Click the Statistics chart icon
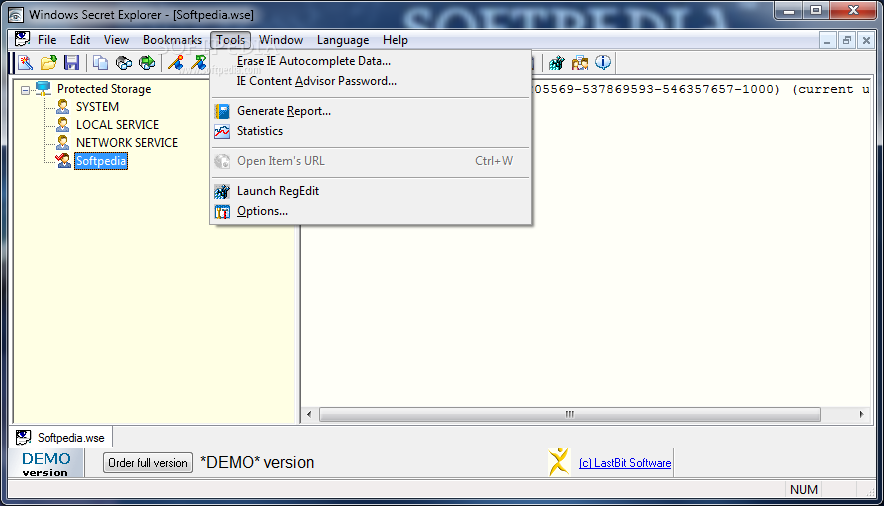This screenshot has width=884, height=506. [x=222, y=131]
